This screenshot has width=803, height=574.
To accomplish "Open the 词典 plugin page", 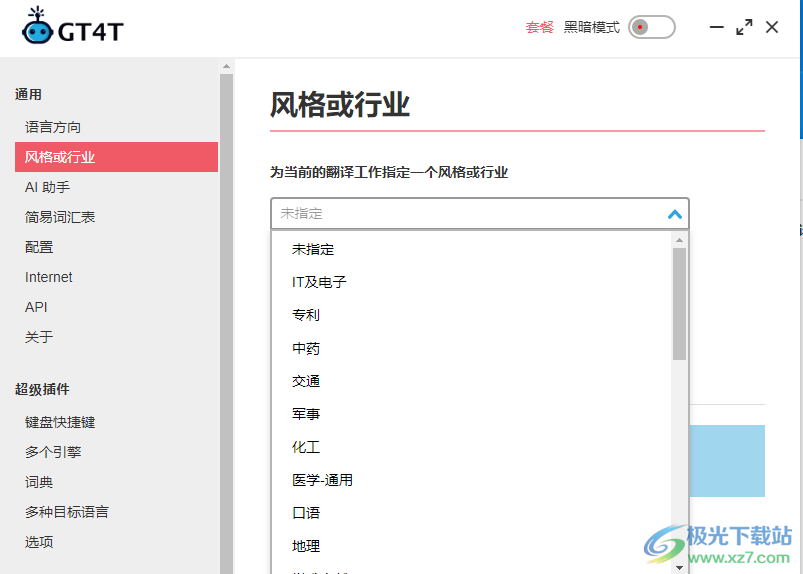I will click(x=39, y=482).
